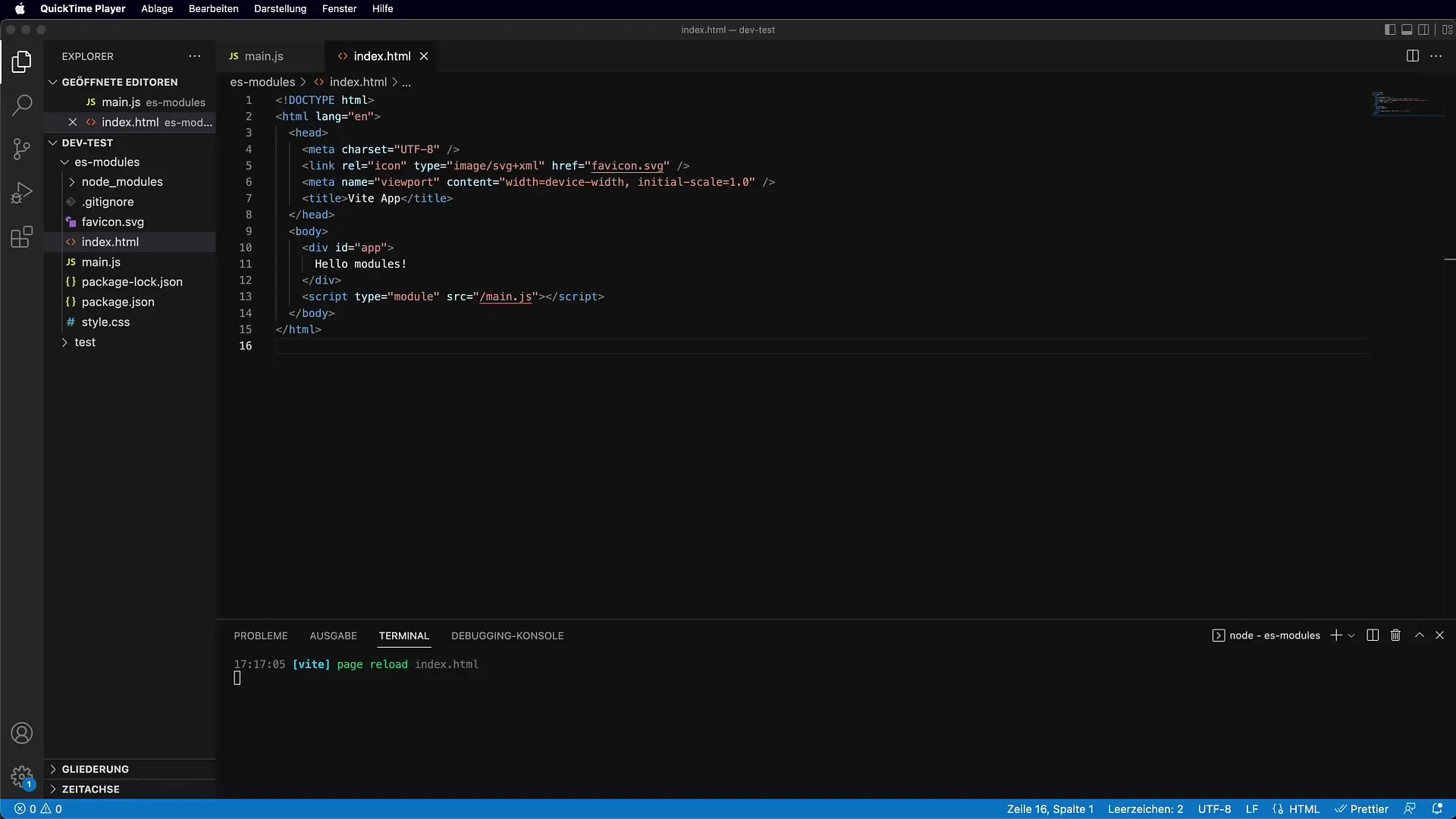Open .gitignore file in explorer
The height and width of the screenshot is (819, 1456).
coord(108,202)
